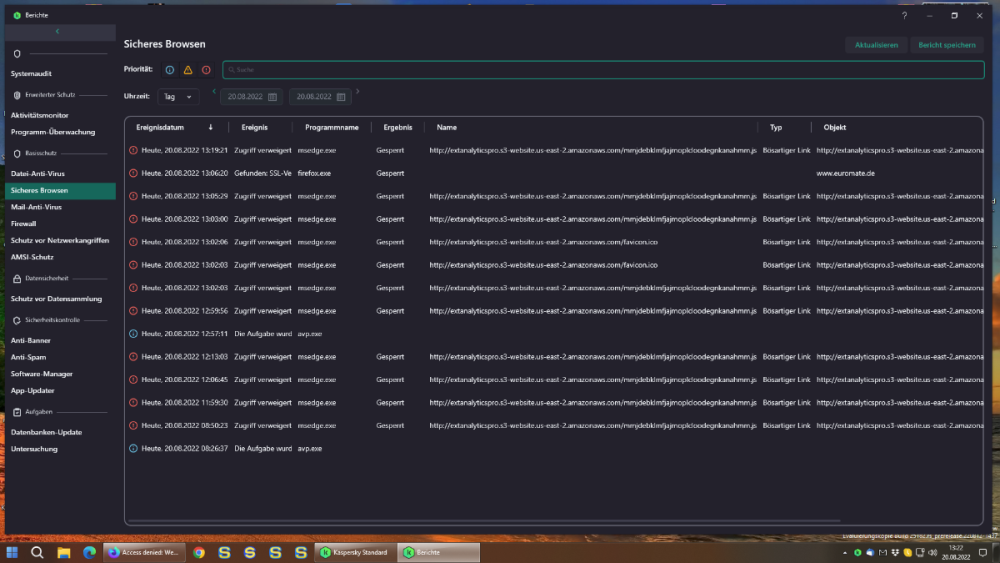This screenshot has width=1000, height=563.
Task: Open the start date calendar icon
Action: [x=272, y=97]
